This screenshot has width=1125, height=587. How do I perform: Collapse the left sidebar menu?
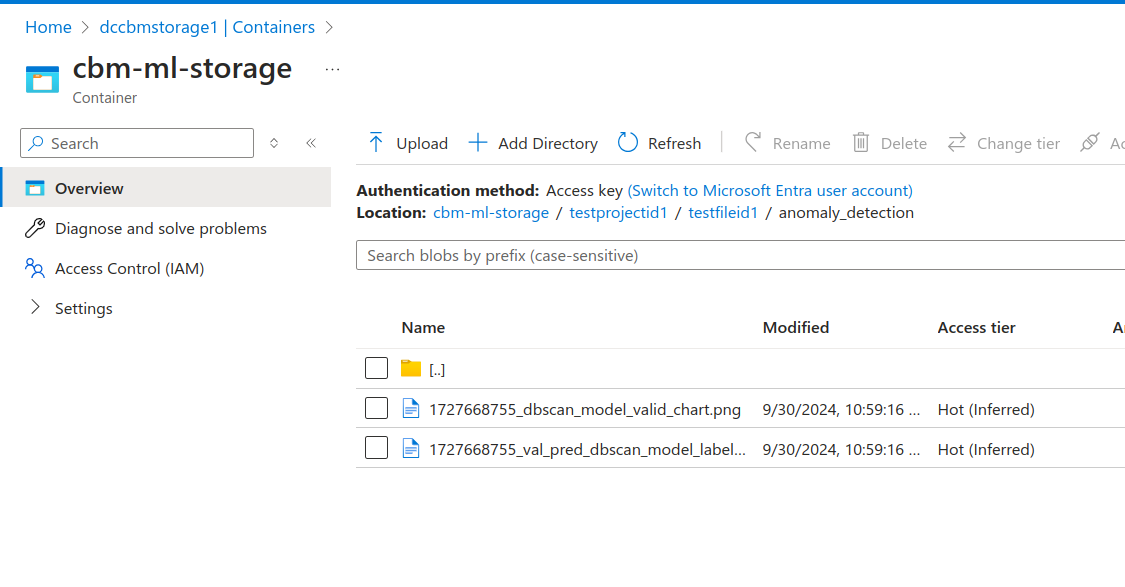click(311, 143)
